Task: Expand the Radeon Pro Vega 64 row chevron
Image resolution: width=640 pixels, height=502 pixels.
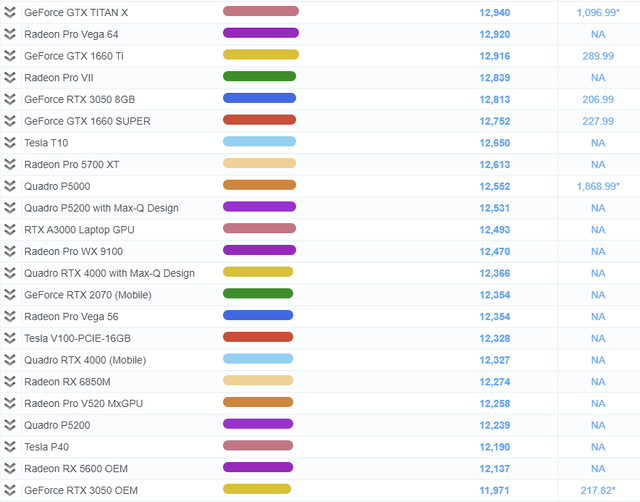Action: click(x=11, y=34)
